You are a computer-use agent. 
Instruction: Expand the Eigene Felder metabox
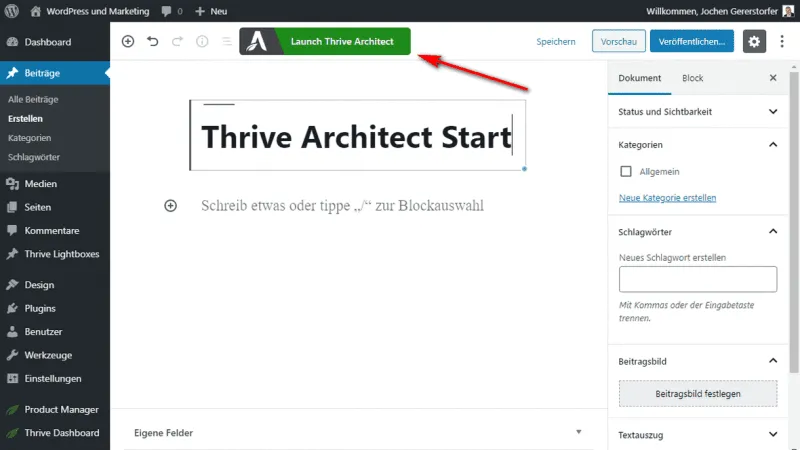tap(358, 432)
